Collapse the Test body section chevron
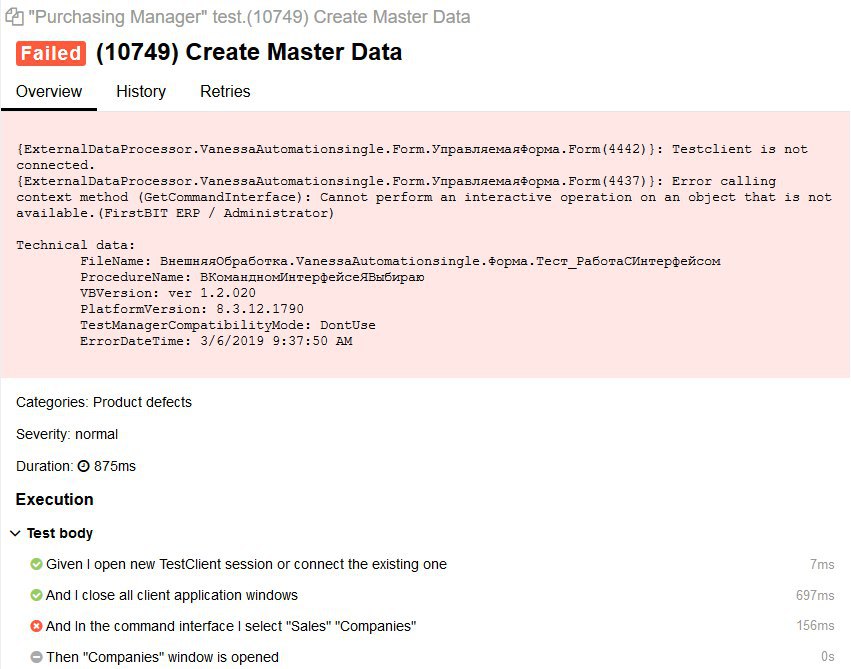 tap(15, 533)
